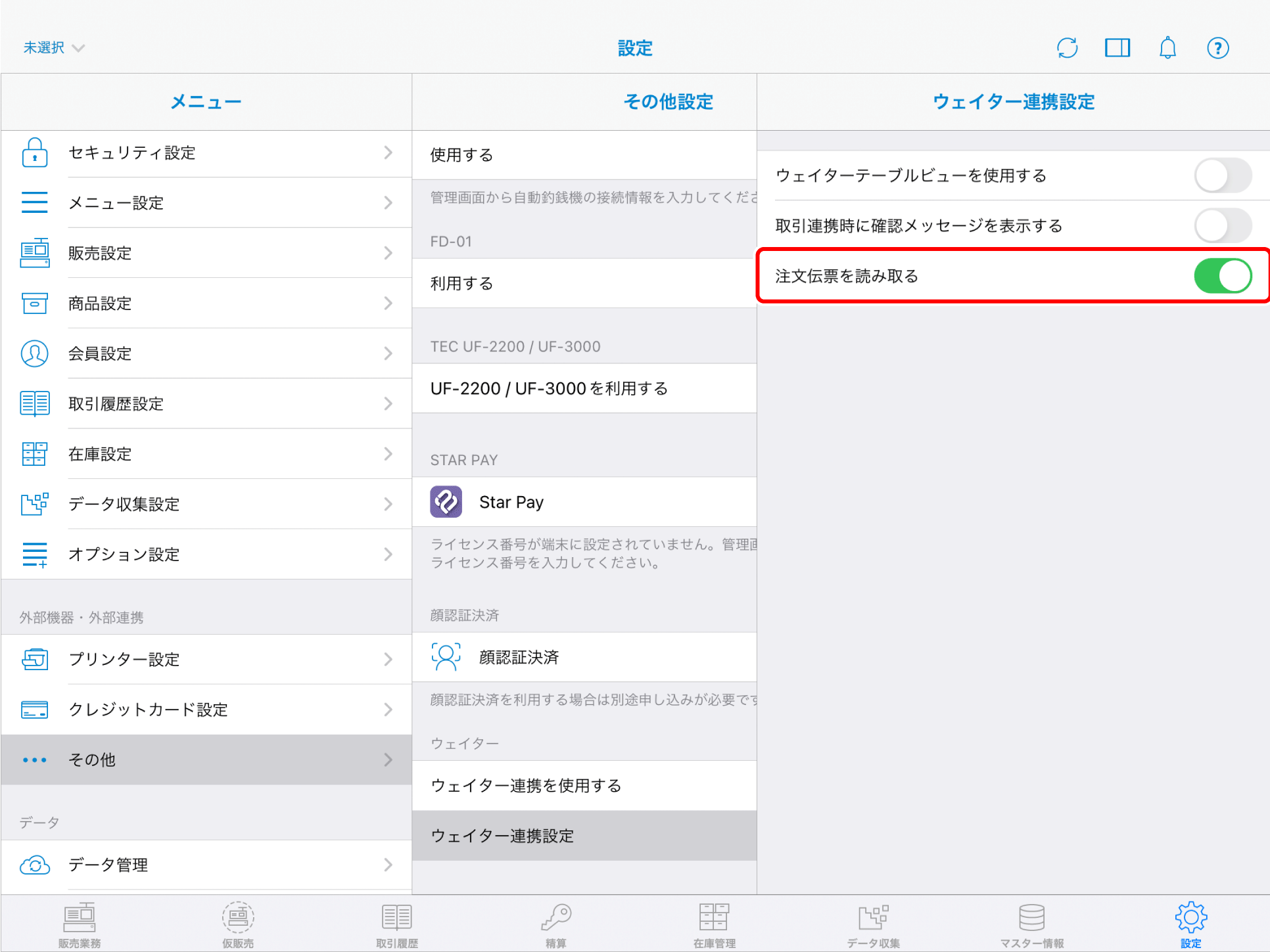Expand プリンター設定 chevron arrow
The width and height of the screenshot is (1270, 952).
click(x=388, y=659)
